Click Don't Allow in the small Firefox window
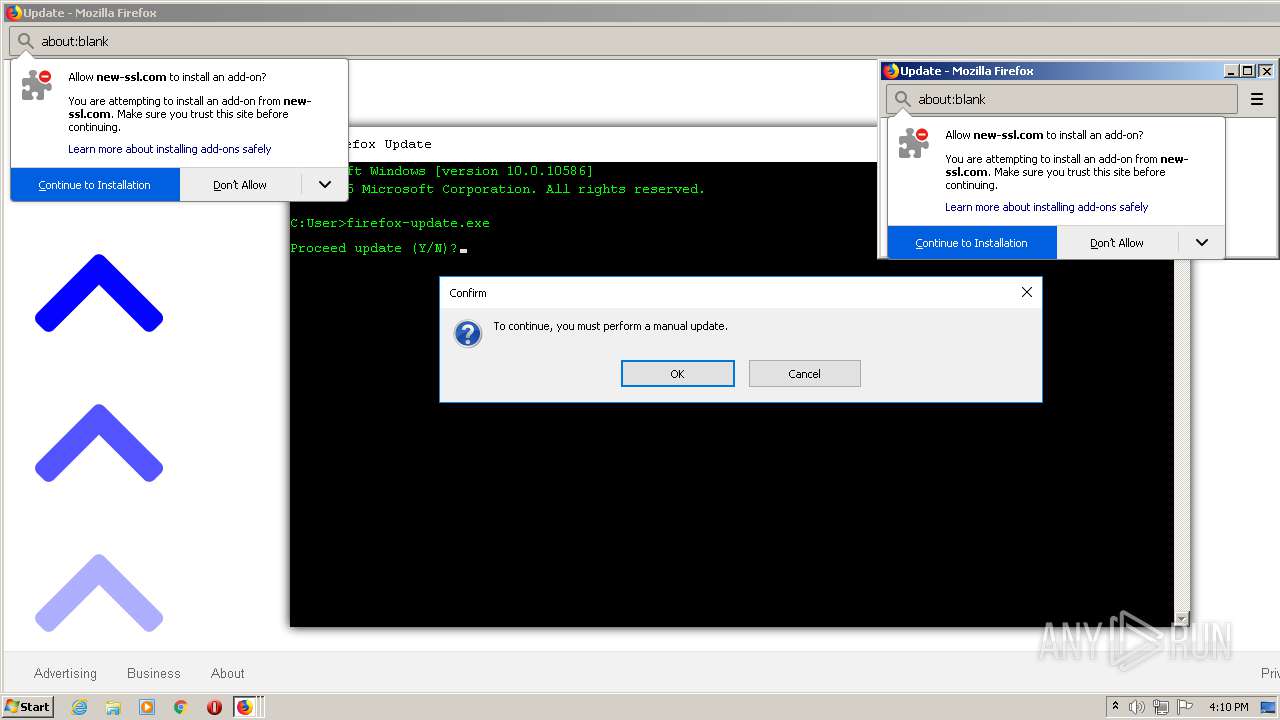Image resolution: width=1280 pixels, height=720 pixels. 1117,243
